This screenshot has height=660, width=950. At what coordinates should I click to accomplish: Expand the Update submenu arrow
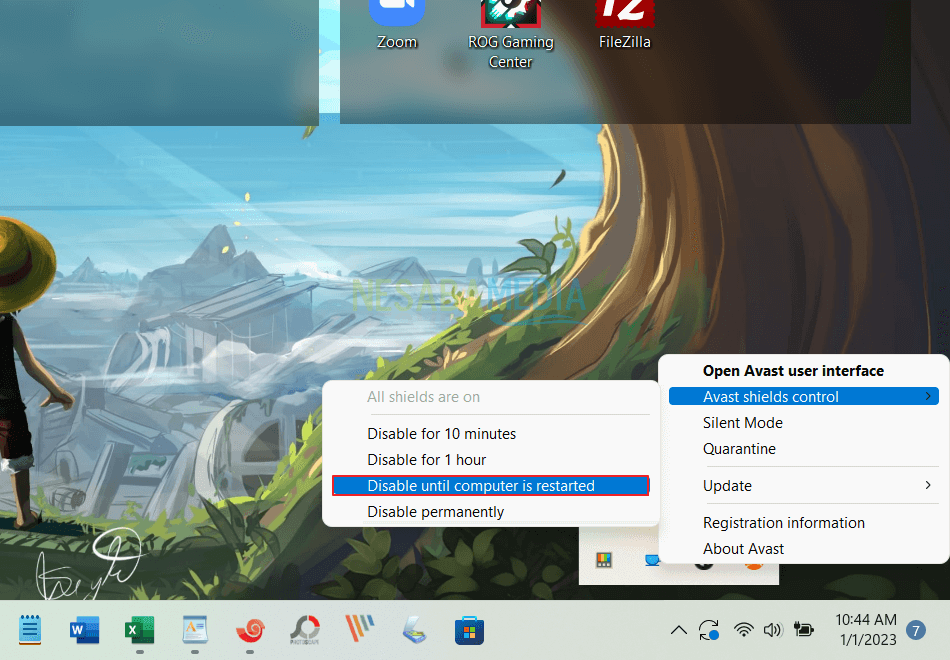[928, 485]
